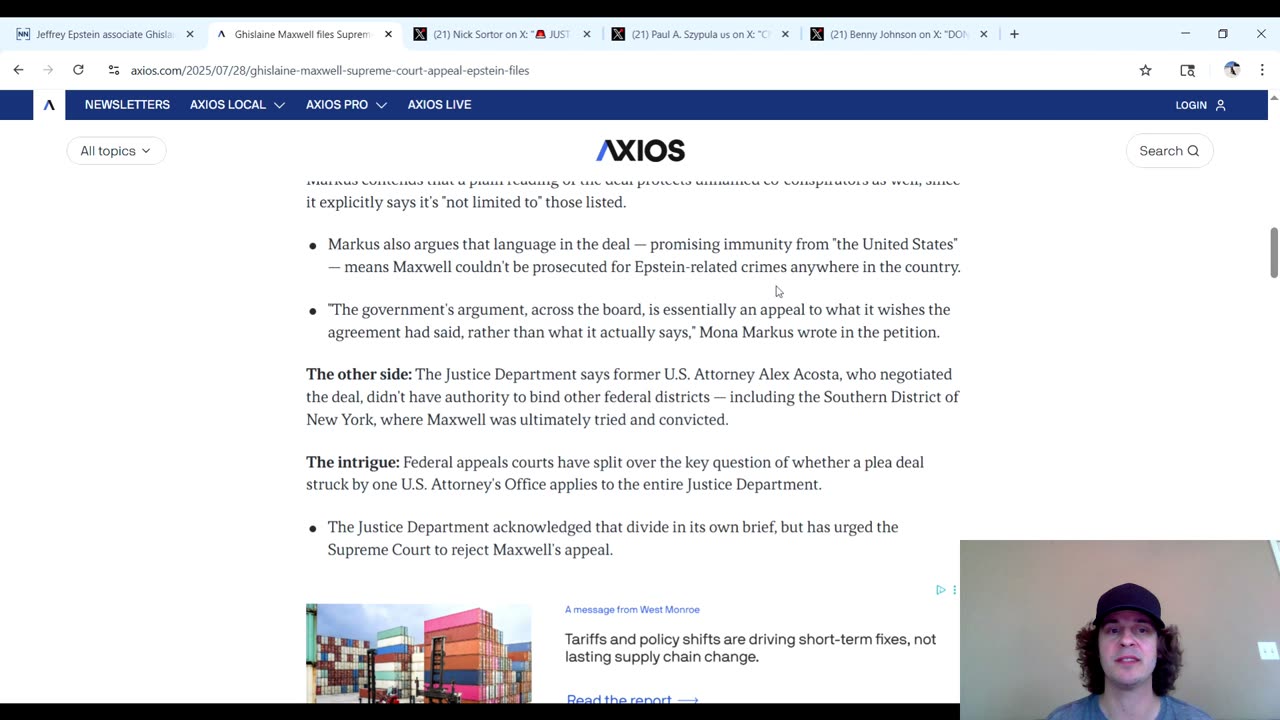
Task: Click the AdChoices triangle icon on the ad
Action: coord(940,590)
